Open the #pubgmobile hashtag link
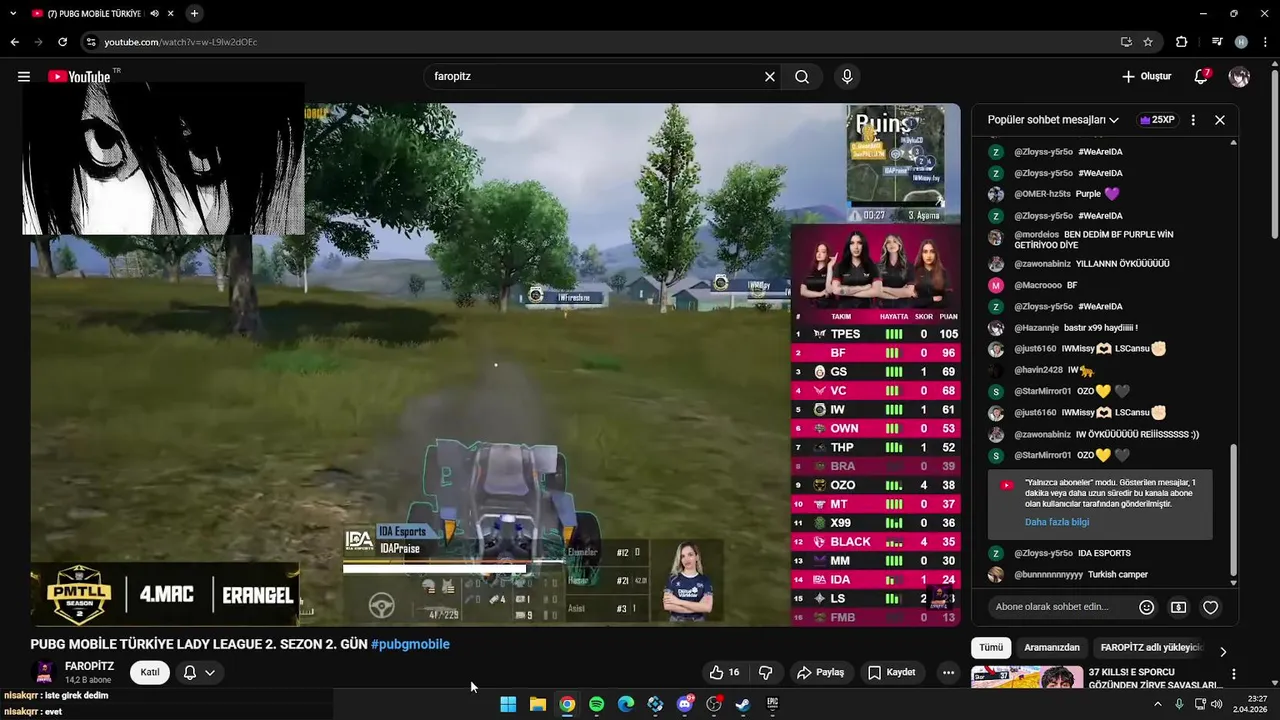The width and height of the screenshot is (1280, 720). coord(410,645)
